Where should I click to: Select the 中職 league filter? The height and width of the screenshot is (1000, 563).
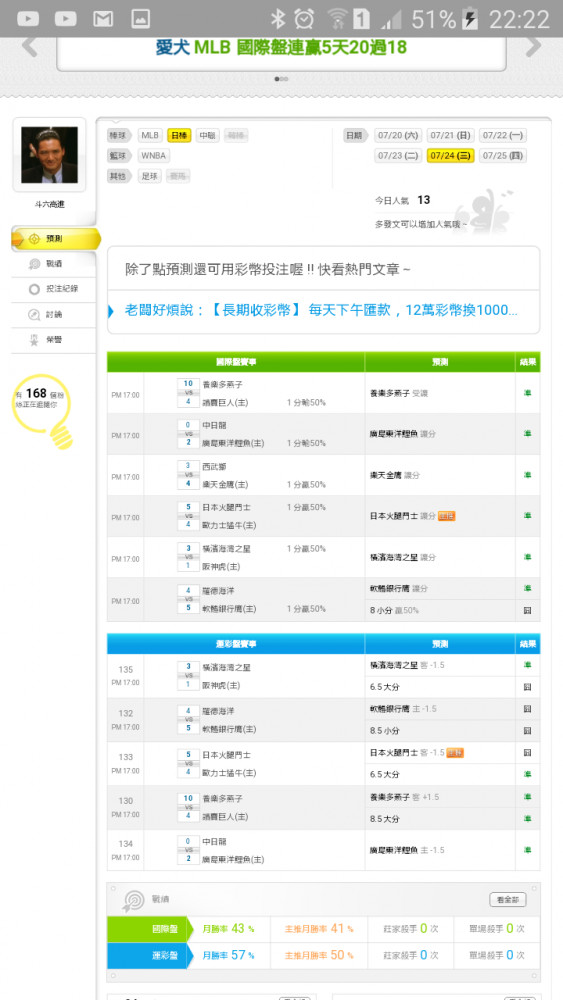coord(207,135)
